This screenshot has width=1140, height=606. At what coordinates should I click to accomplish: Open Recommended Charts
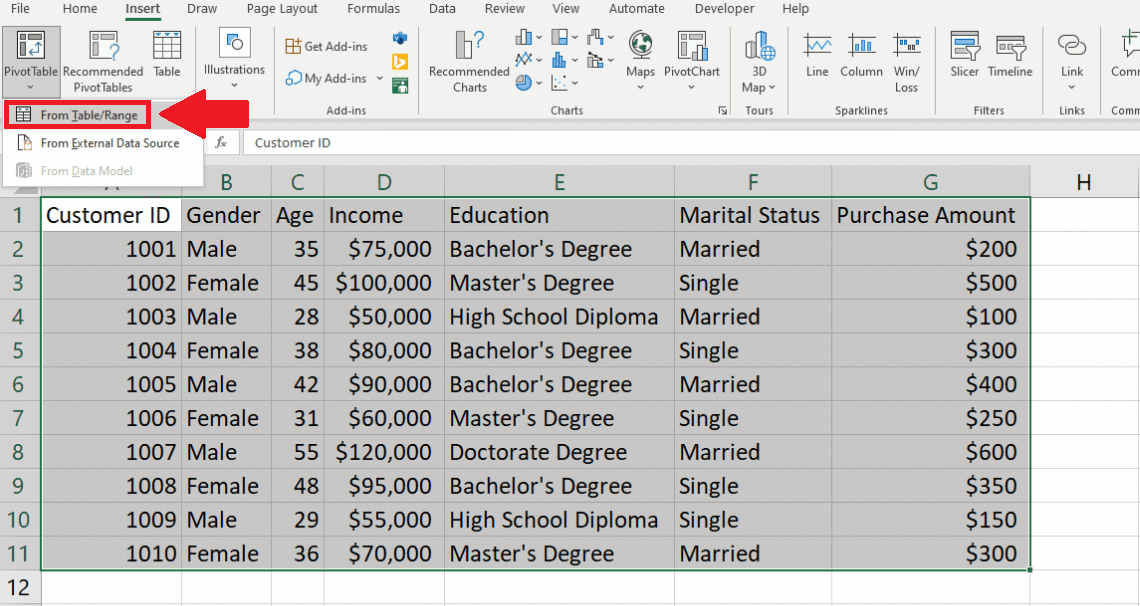468,60
